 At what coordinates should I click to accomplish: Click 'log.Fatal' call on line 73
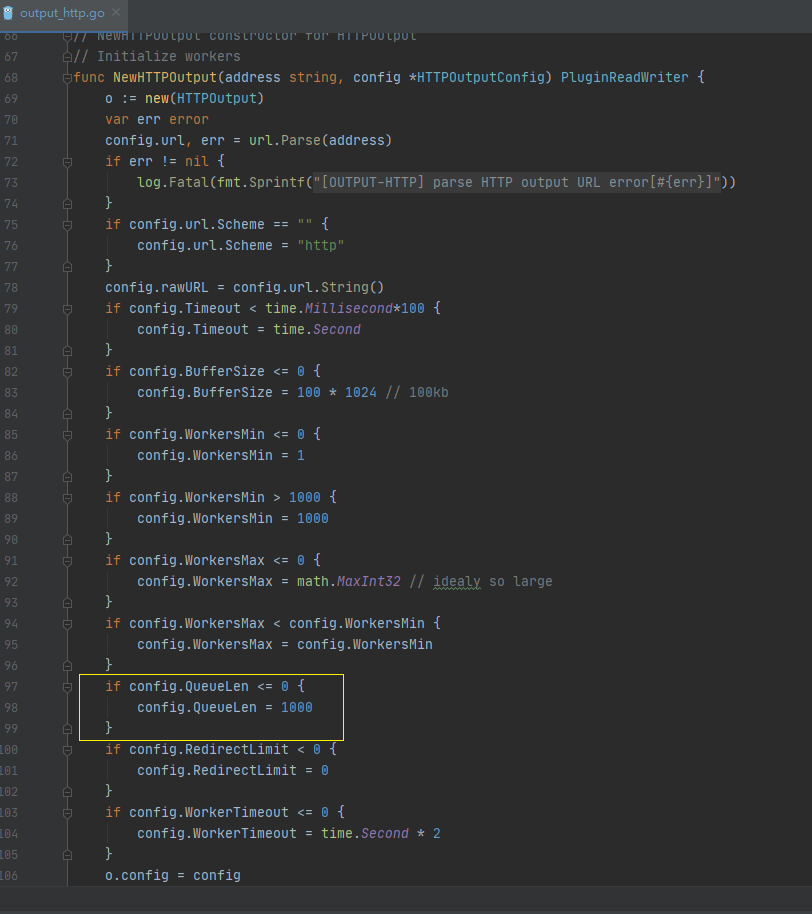pos(173,182)
